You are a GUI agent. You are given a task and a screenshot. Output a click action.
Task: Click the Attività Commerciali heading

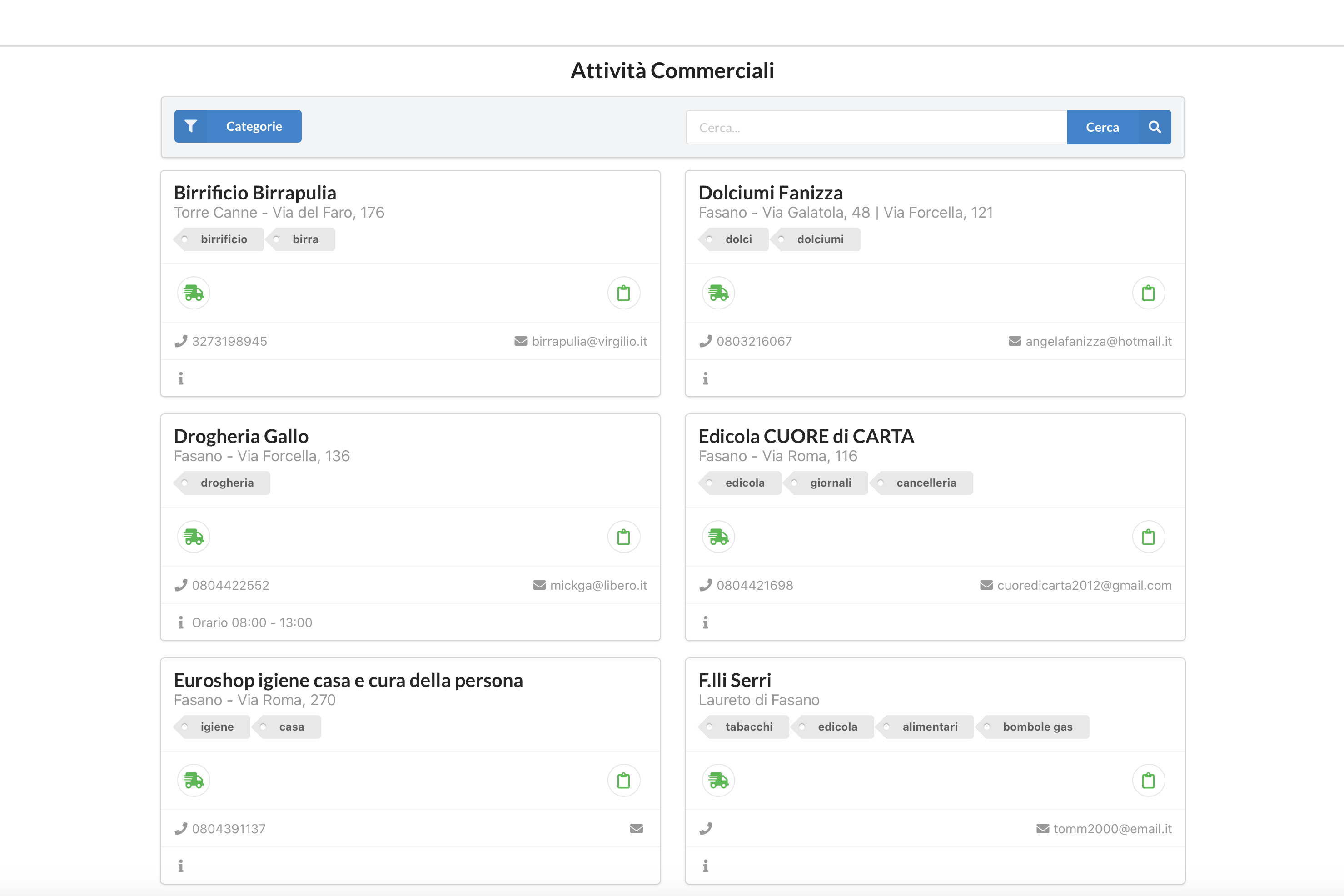tap(672, 70)
